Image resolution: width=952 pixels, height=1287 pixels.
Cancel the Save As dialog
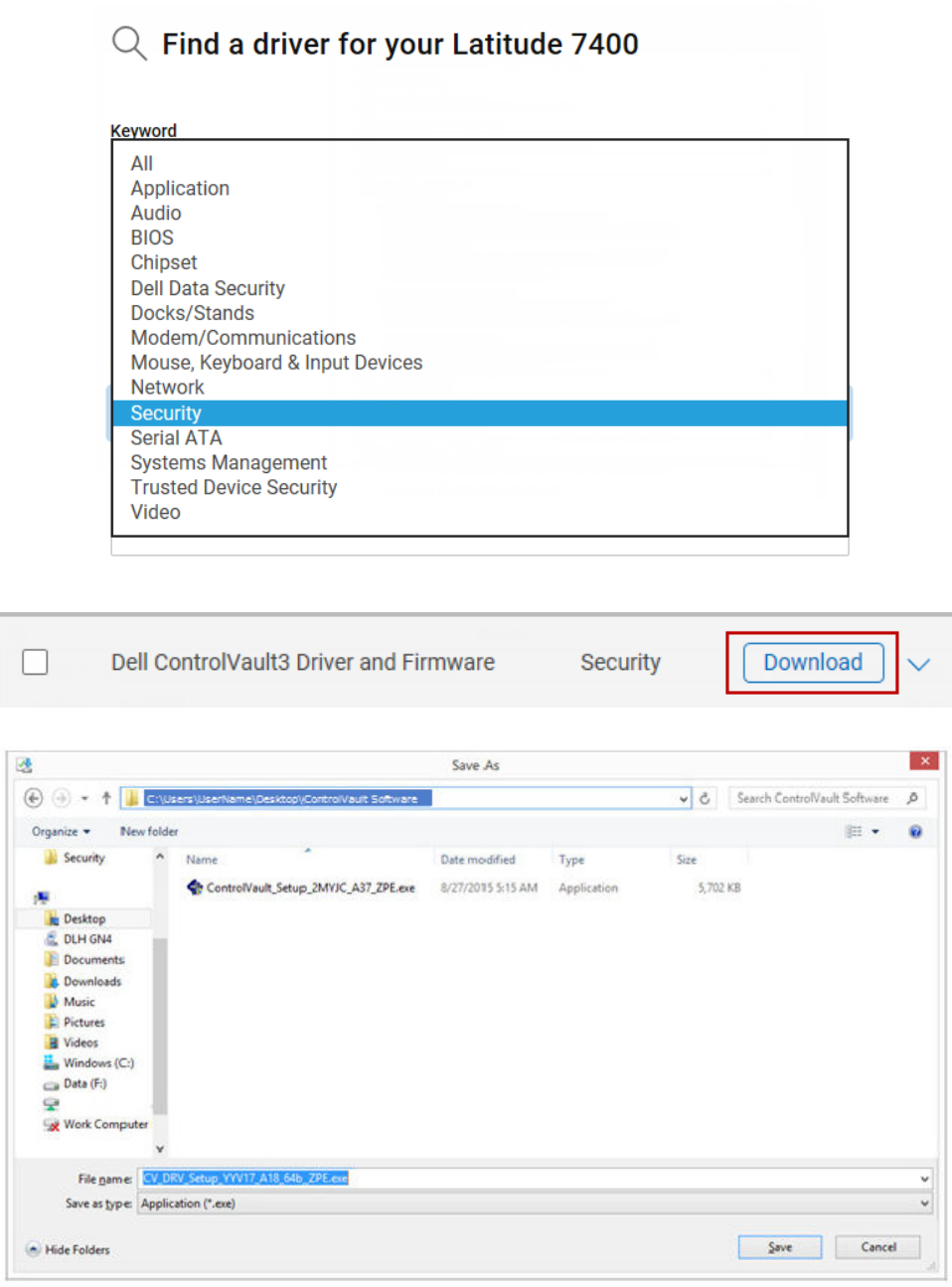tap(878, 1247)
